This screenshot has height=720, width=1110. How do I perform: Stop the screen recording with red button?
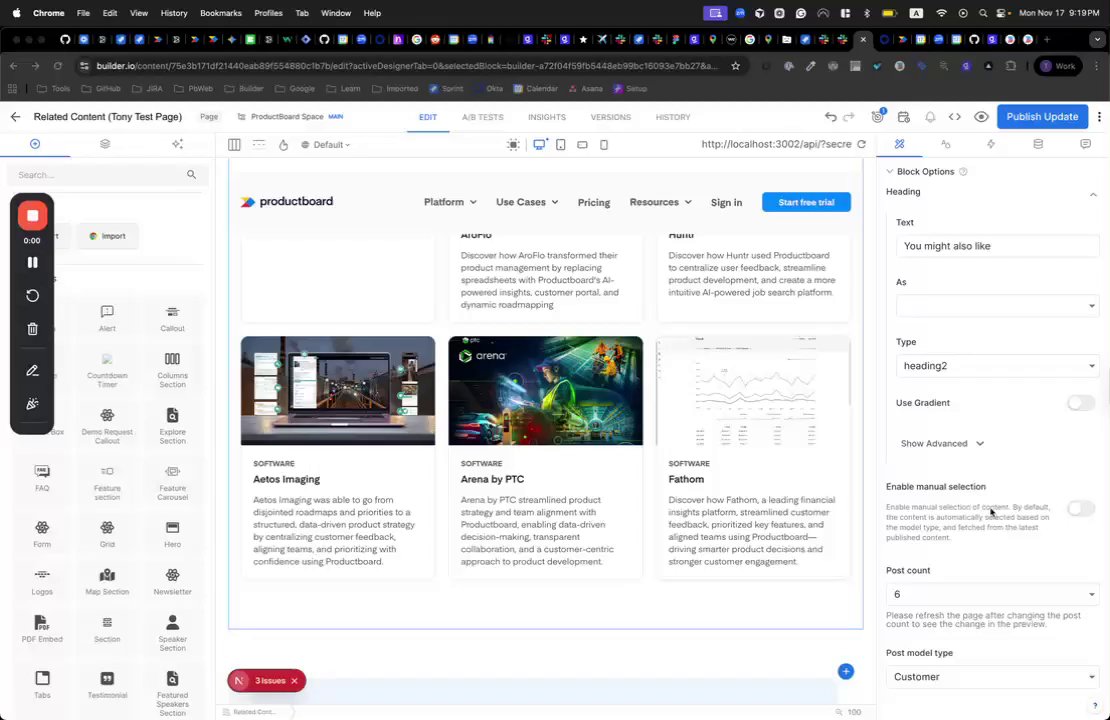[x=33, y=216]
